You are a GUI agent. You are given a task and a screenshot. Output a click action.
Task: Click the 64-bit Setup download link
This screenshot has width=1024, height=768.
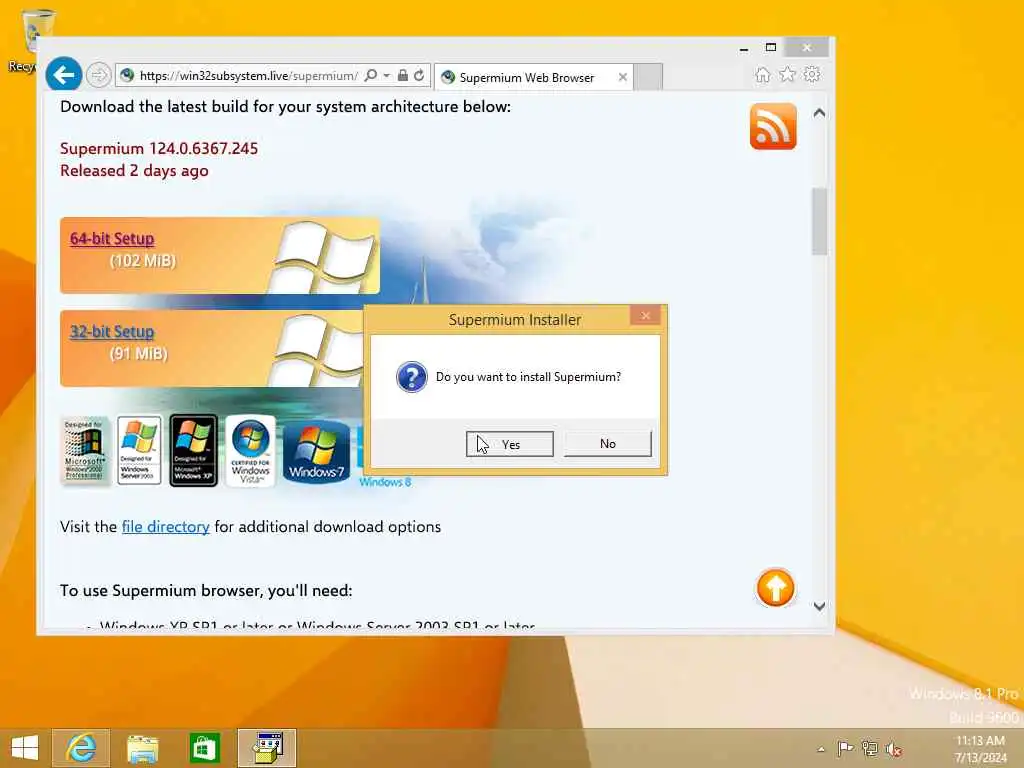(112, 239)
